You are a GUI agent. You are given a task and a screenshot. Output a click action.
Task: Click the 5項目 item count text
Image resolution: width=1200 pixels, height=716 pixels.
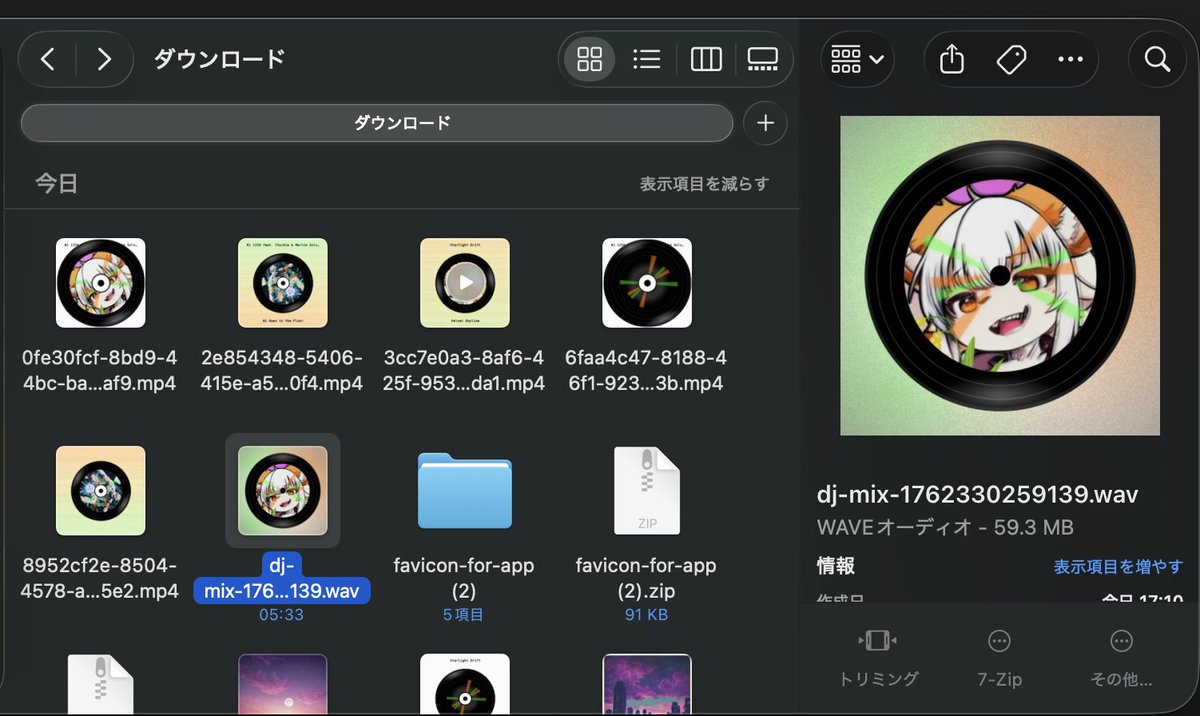click(x=463, y=615)
